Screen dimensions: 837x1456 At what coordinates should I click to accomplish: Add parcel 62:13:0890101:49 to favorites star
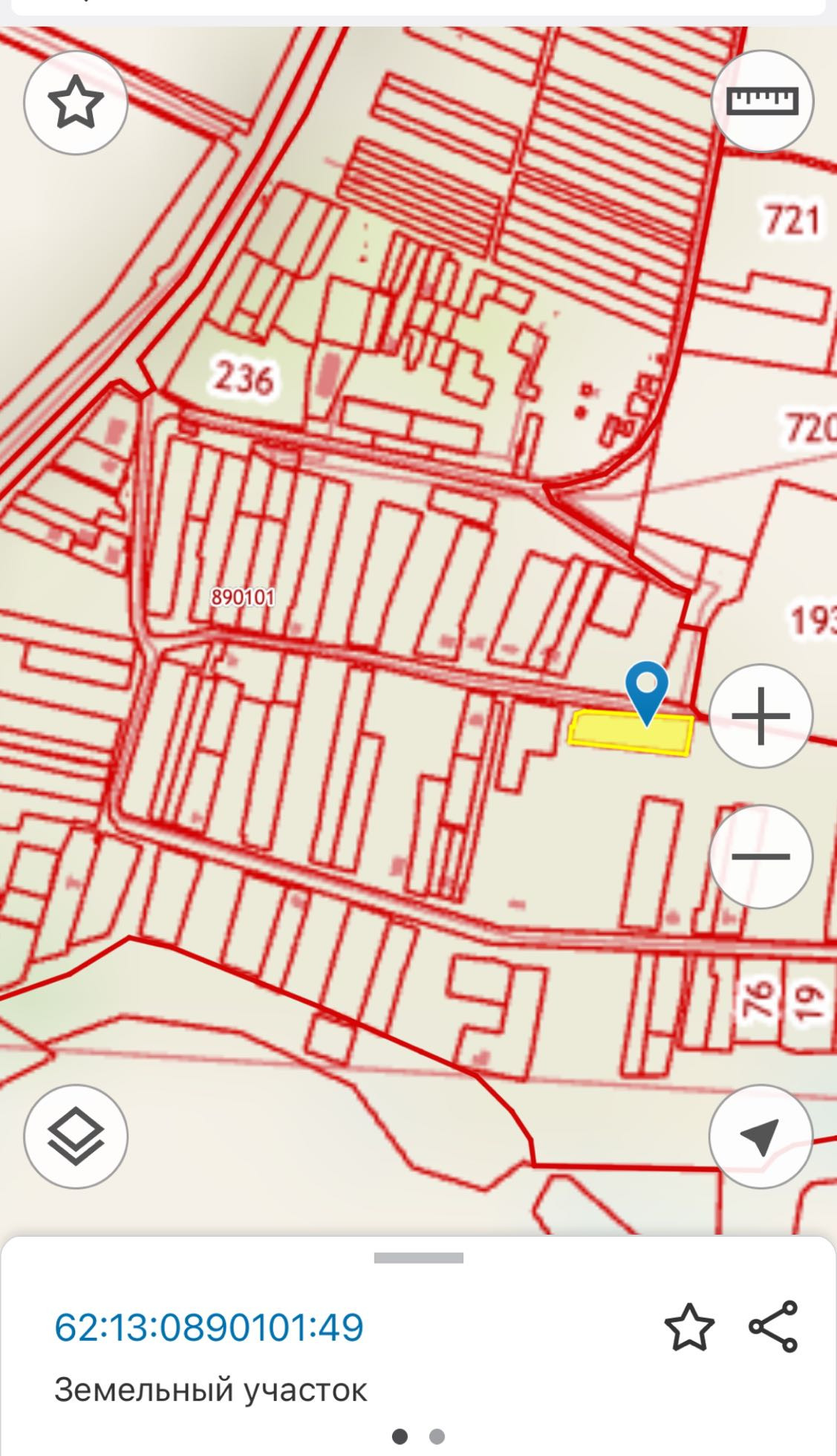(x=689, y=1326)
